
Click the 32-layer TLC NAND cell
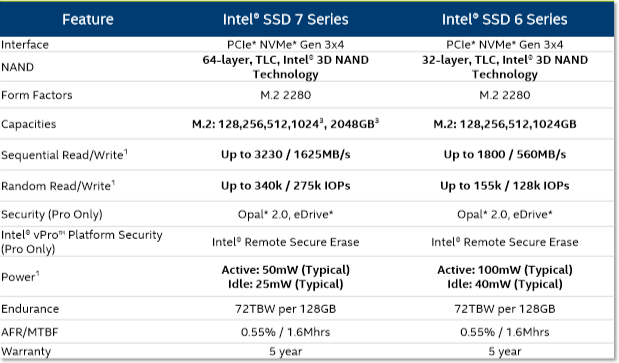tap(505, 67)
